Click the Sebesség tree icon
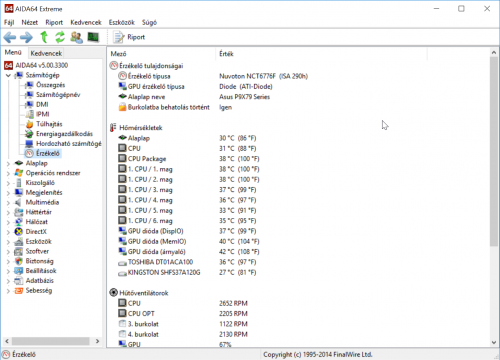This screenshot has width=500, height=360. [x=19, y=290]
